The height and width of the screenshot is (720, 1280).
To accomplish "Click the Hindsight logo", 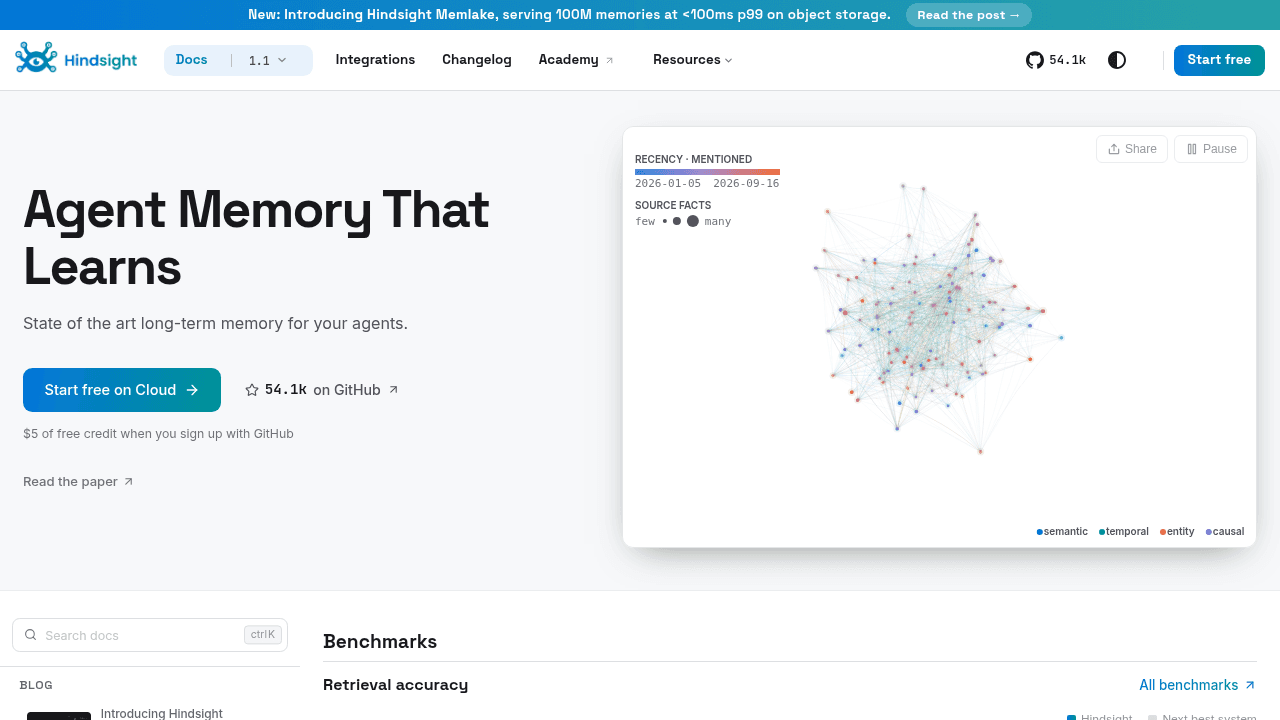I will (x=76, y=59).
